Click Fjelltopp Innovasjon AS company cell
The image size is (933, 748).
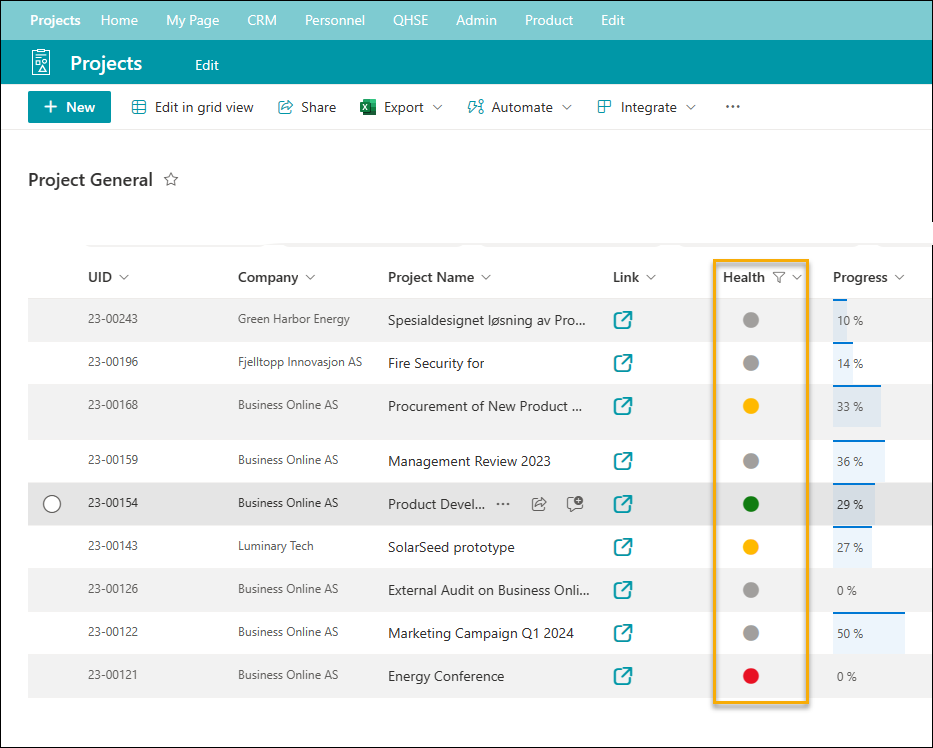click(x=300, y=362)
